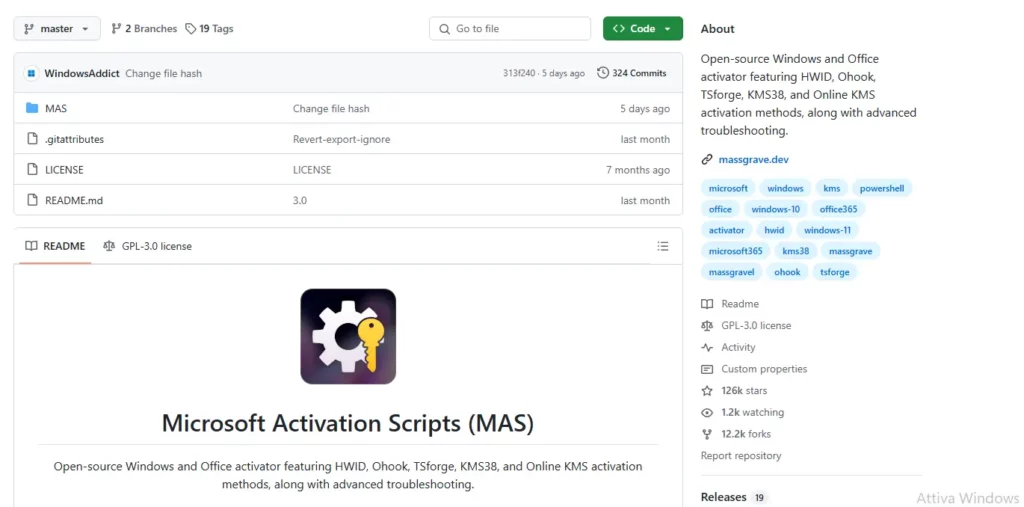
Task: Select the hwid topic tag
Action: 775,230
